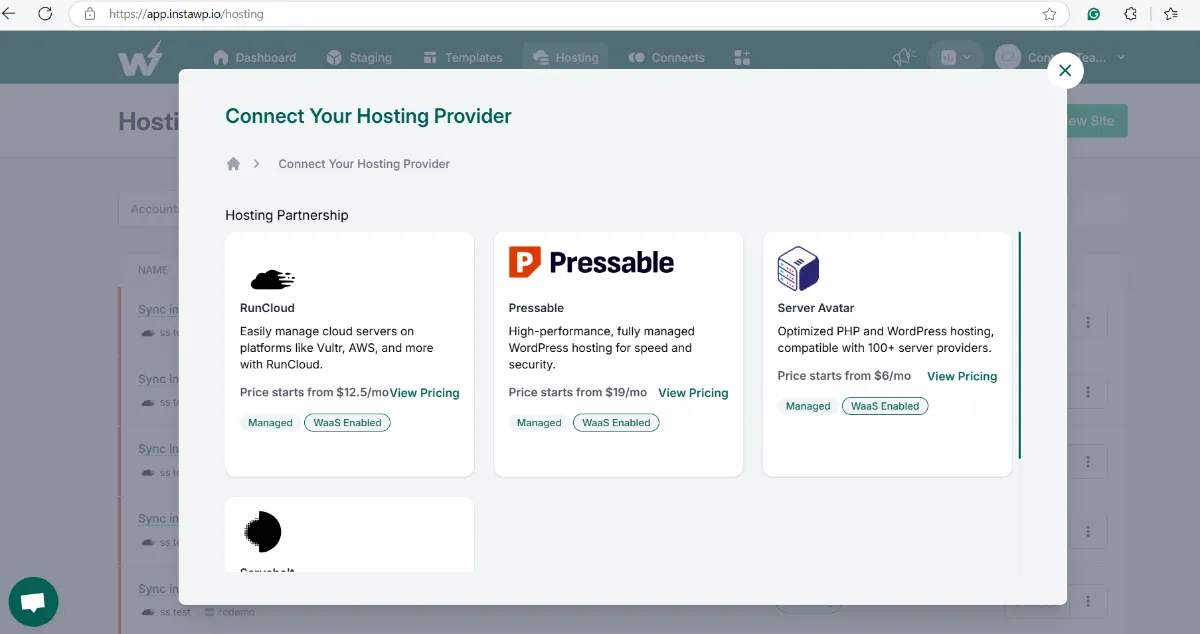This screenshot has height=634, width=1200.
Task: Click the WaaS Enabled tag on RunCloud card
Action: coord(347,423)
